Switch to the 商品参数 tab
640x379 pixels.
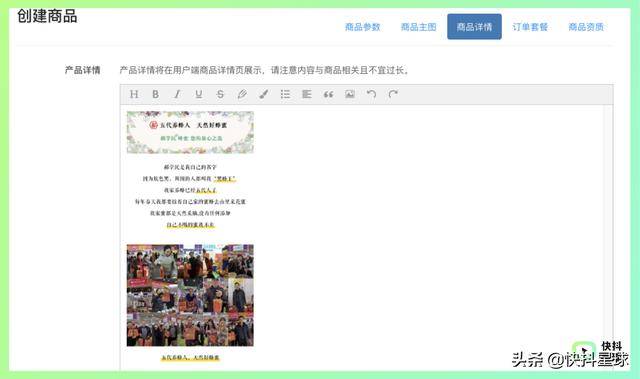(x=362, y=27)
